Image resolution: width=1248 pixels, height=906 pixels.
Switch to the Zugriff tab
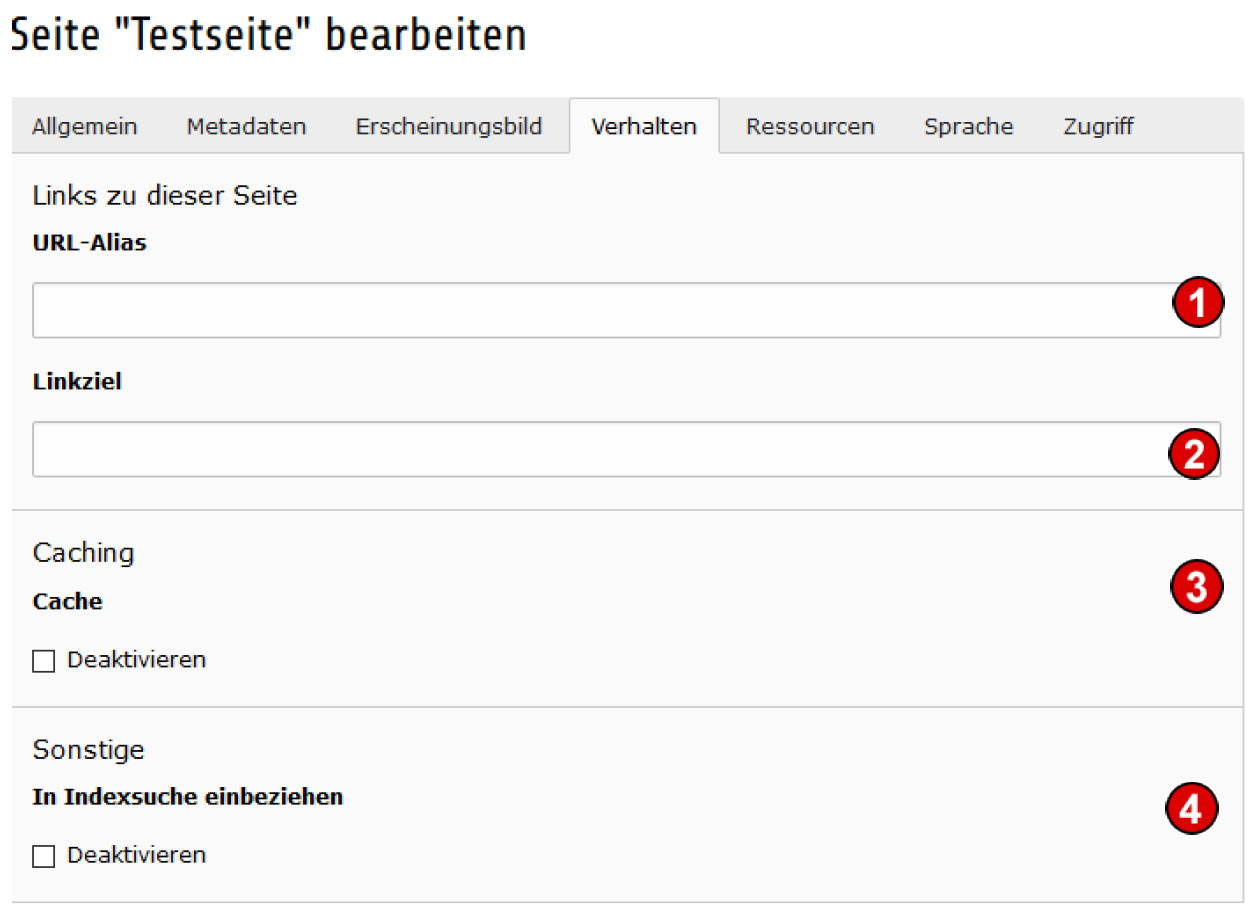pos(1098,126)
